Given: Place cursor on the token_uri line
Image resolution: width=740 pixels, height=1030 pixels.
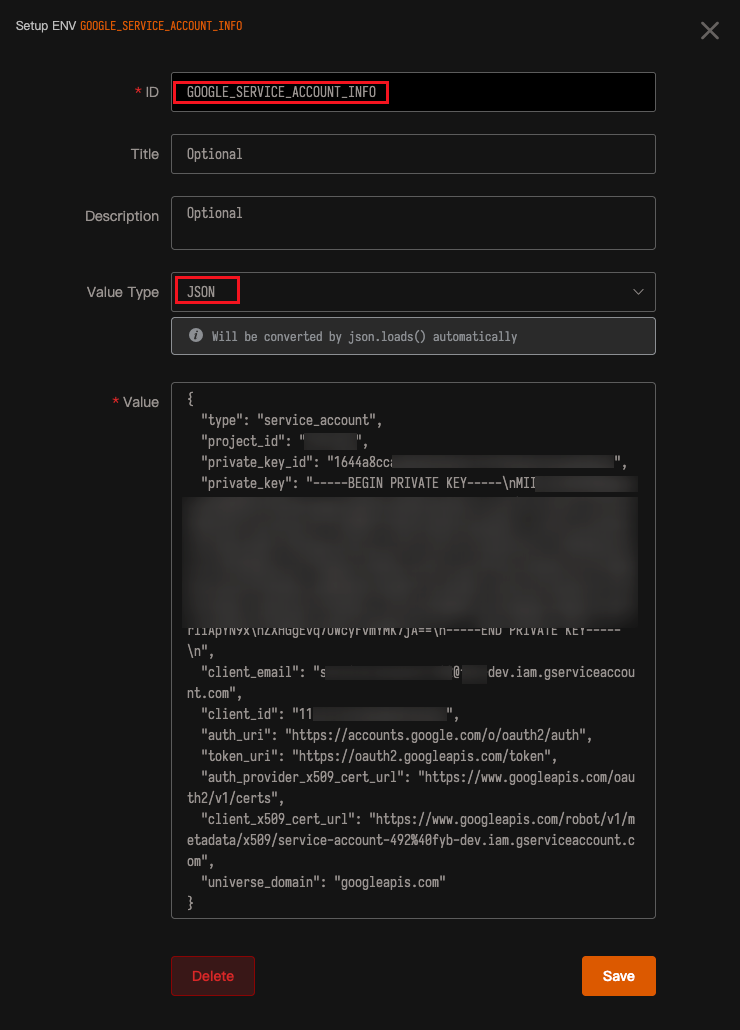Looking at the screenshot, I should tap(385, 756).
